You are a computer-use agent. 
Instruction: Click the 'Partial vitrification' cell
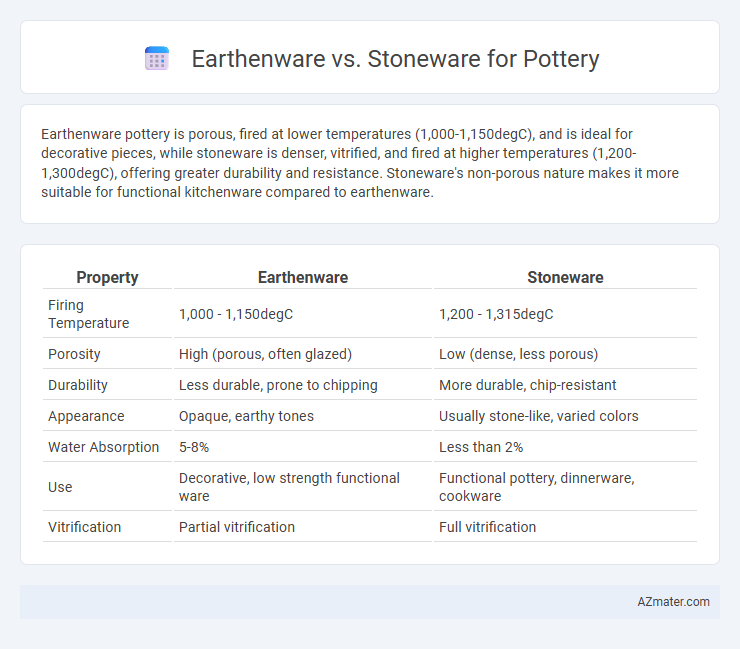[303, 527]
